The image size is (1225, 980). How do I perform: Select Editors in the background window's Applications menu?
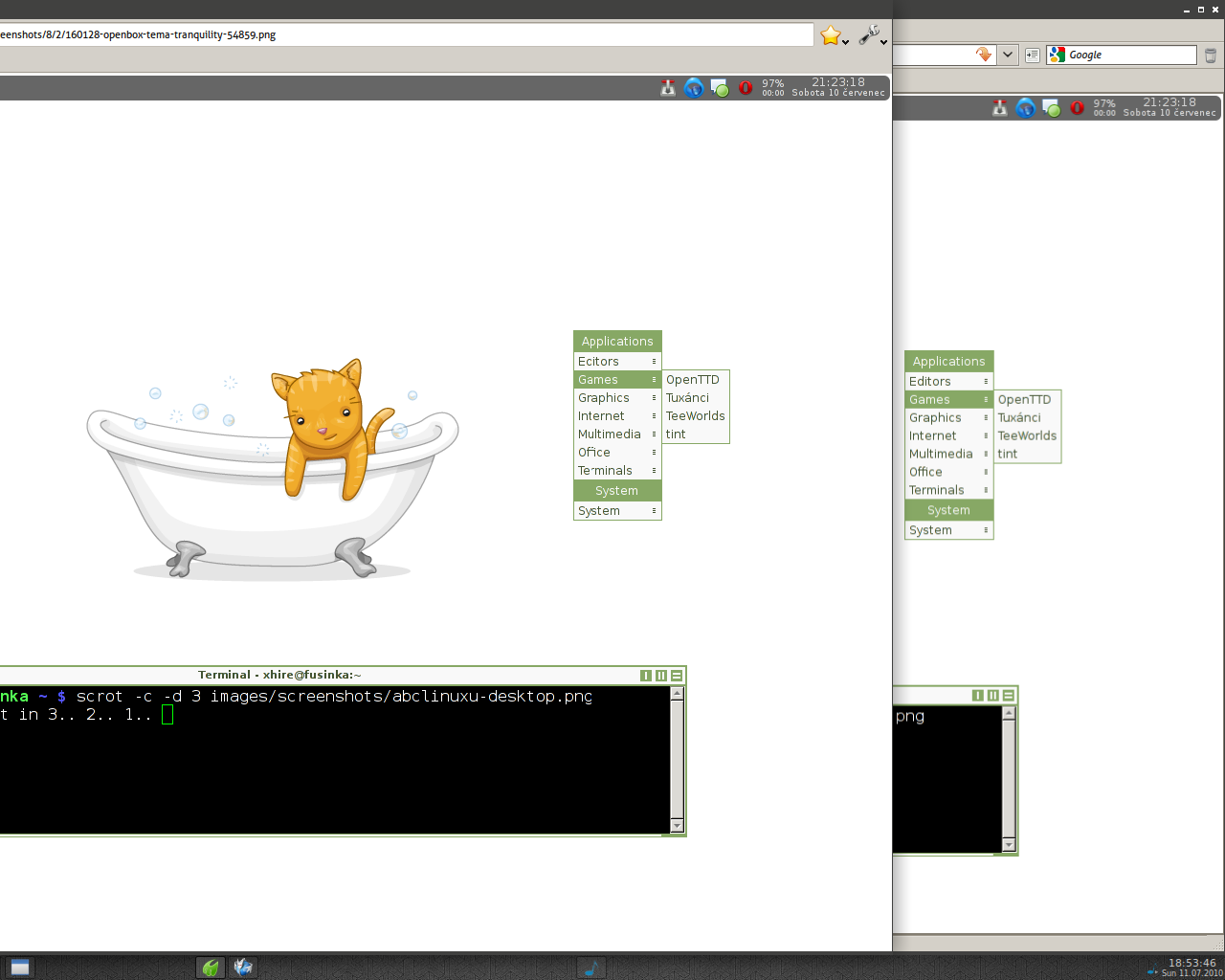(948, 381)
